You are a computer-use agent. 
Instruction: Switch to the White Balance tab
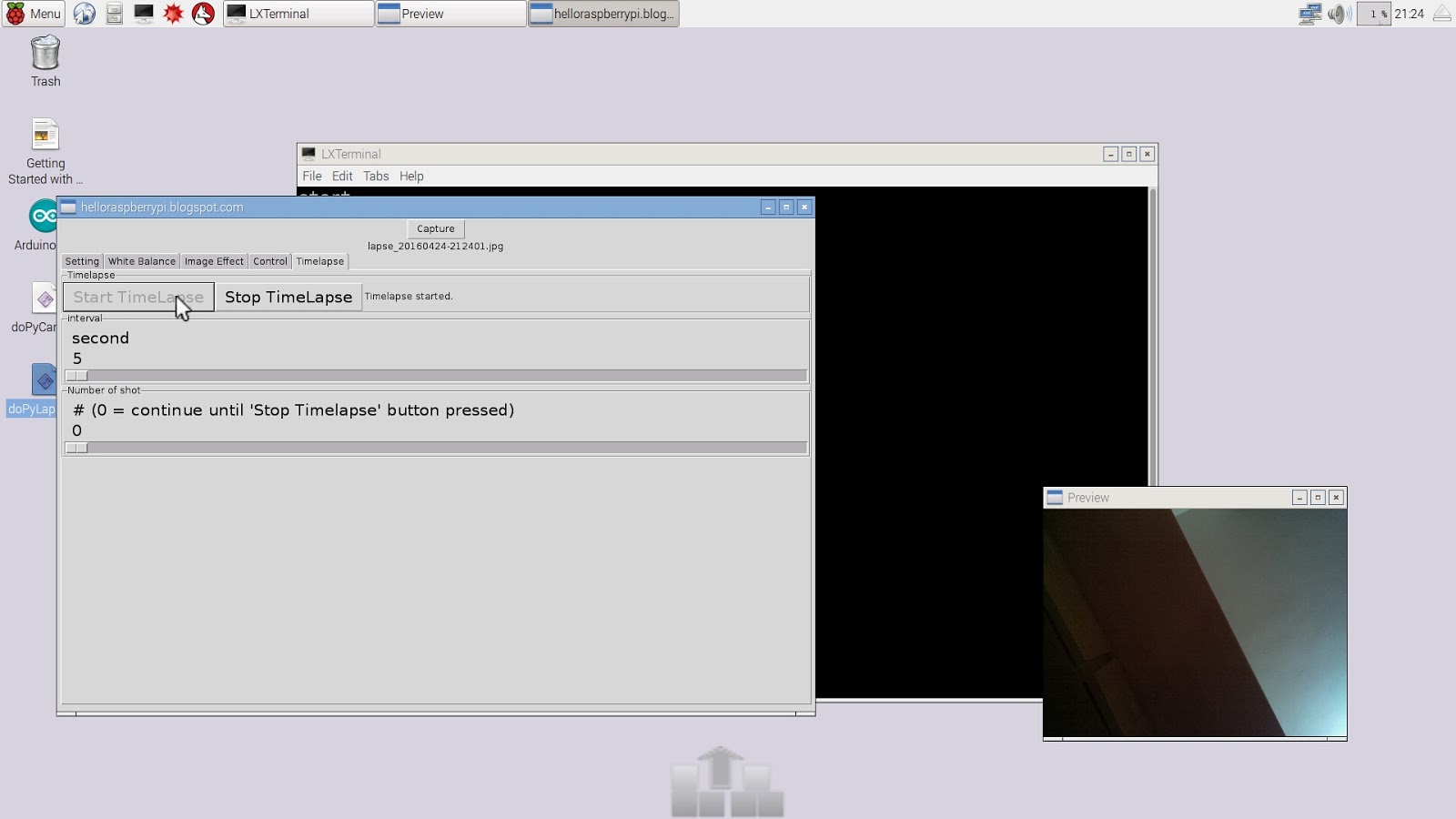point(141,261)
